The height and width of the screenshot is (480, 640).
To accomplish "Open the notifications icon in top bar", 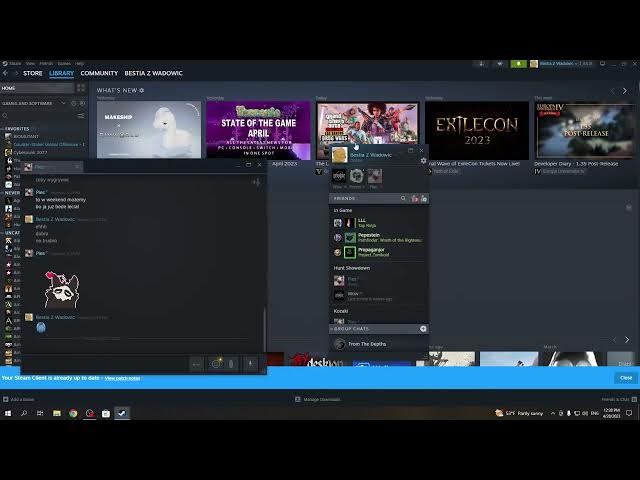I will tap(500, 64).
